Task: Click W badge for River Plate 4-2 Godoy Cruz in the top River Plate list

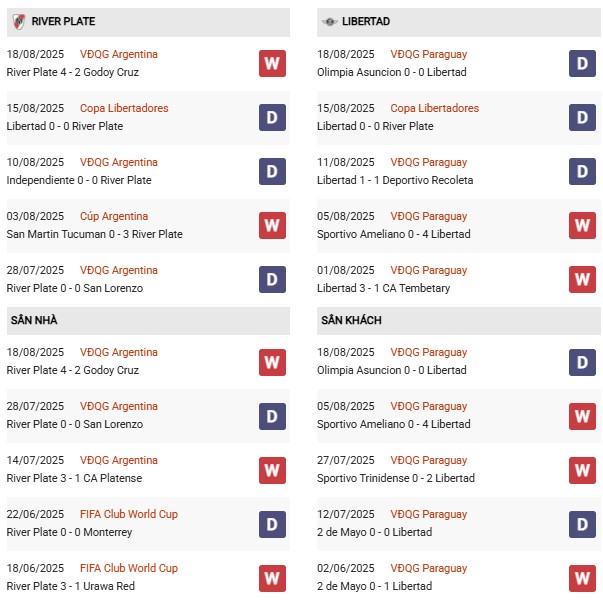Action: [272, 64]
